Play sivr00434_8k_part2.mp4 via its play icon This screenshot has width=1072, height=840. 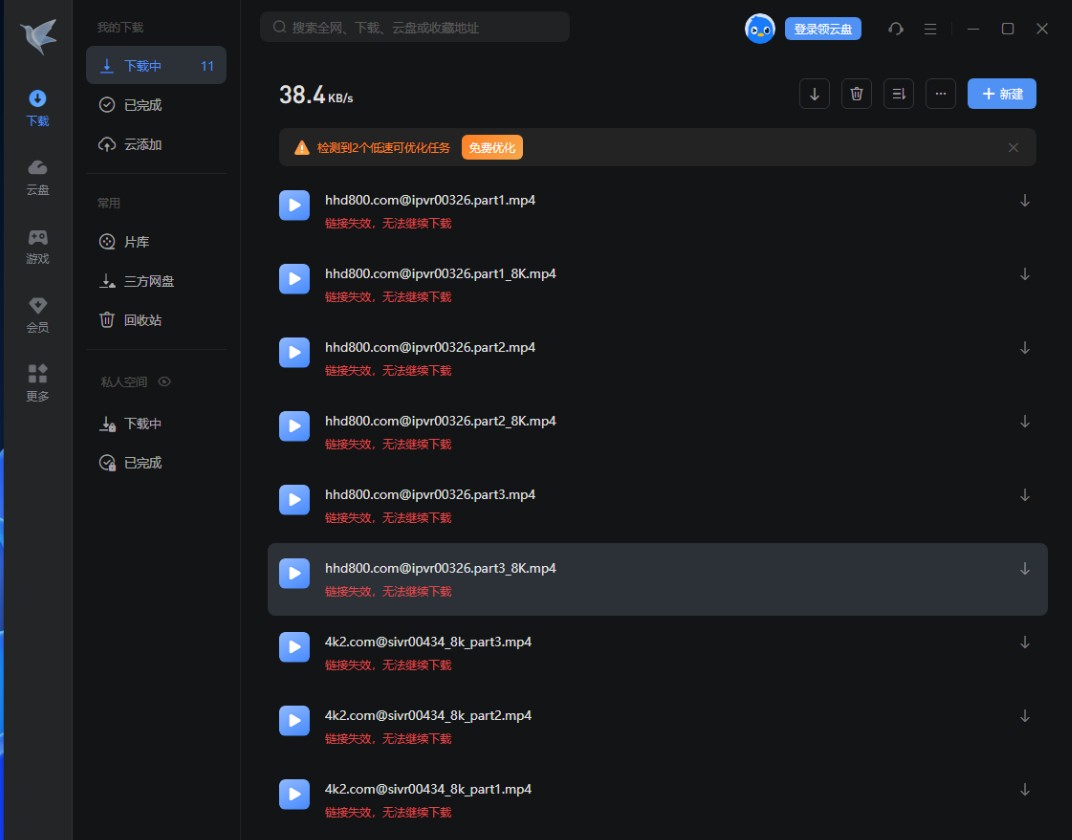295,720
